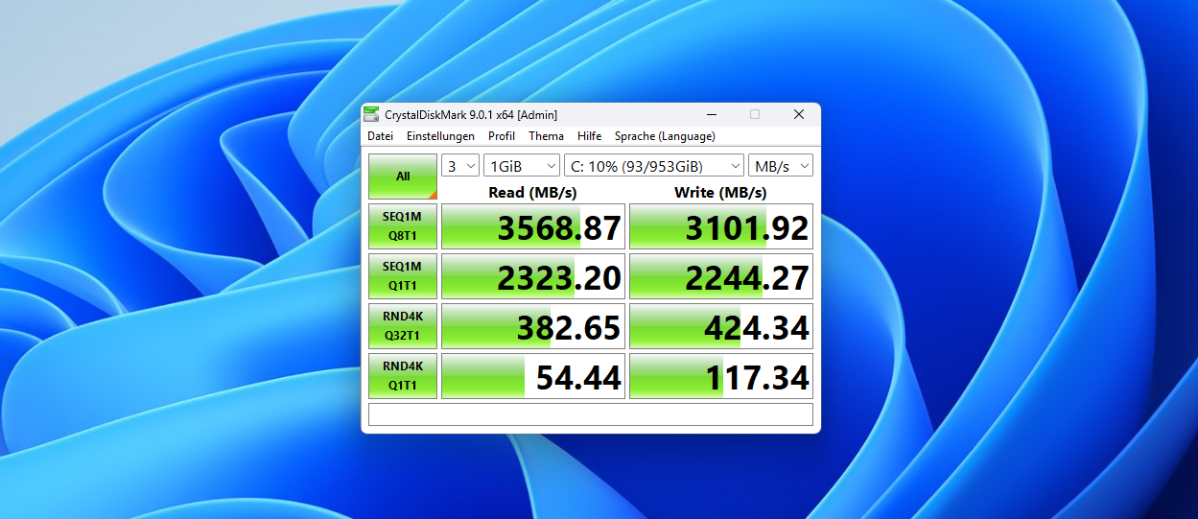Open the drive selector showing C: 10%
The width and height of the screenshot is (1198, 519).
click(x=654, y=166)
